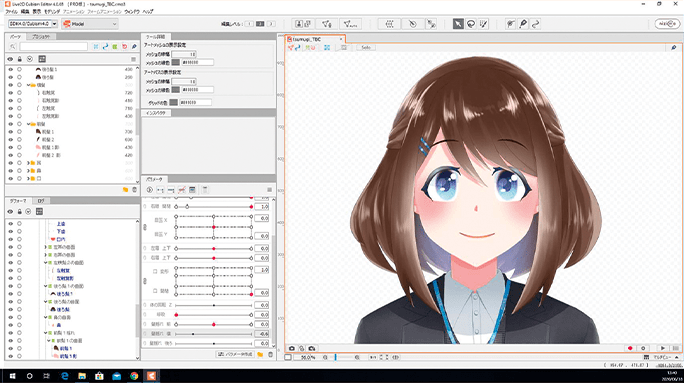Click the パラメータ作成 button

235,355
